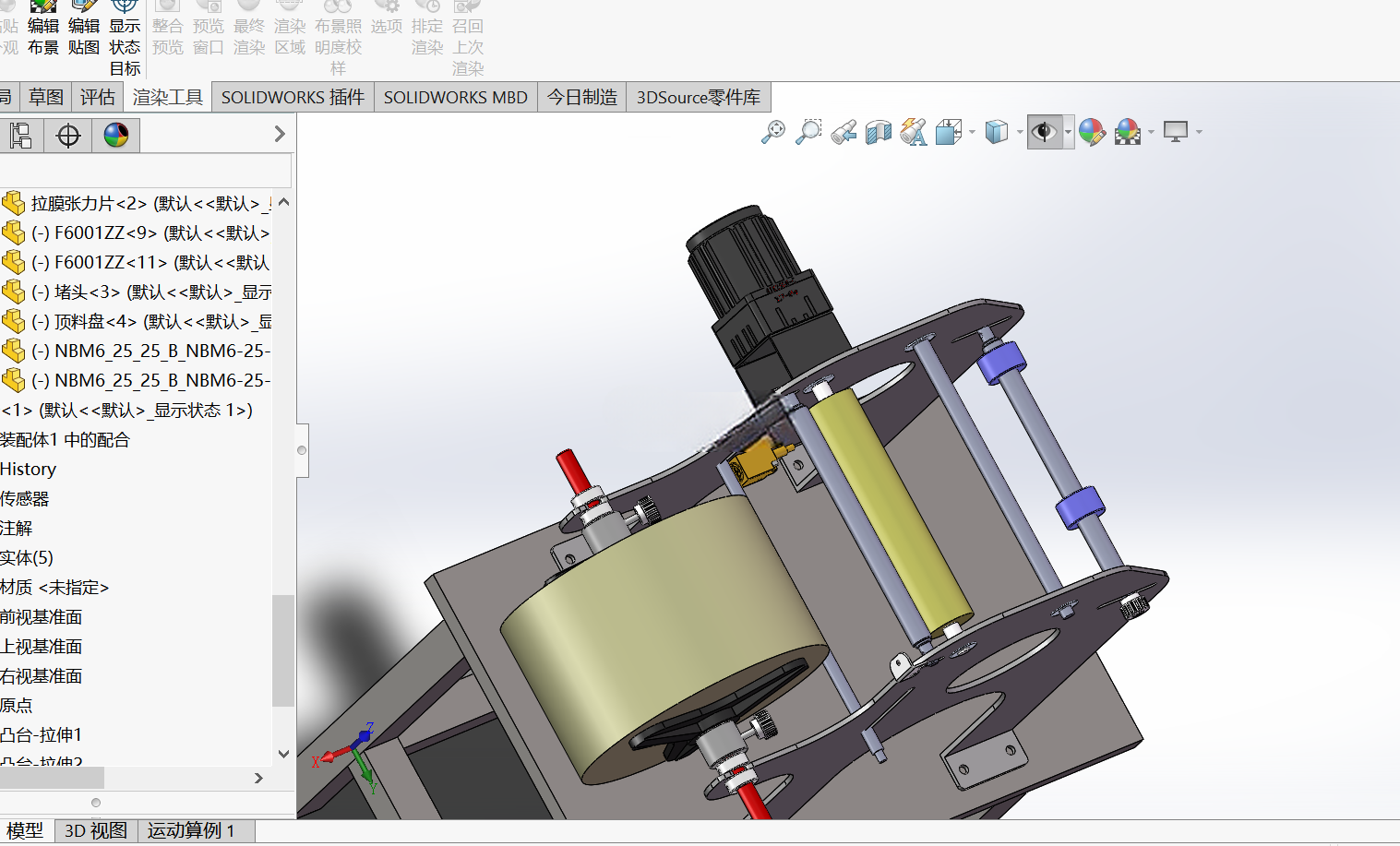The height and width of the screenshot is (846, 1400).
Task: Click the feature tree vertical scrollbar
Action: click(283, 650)
